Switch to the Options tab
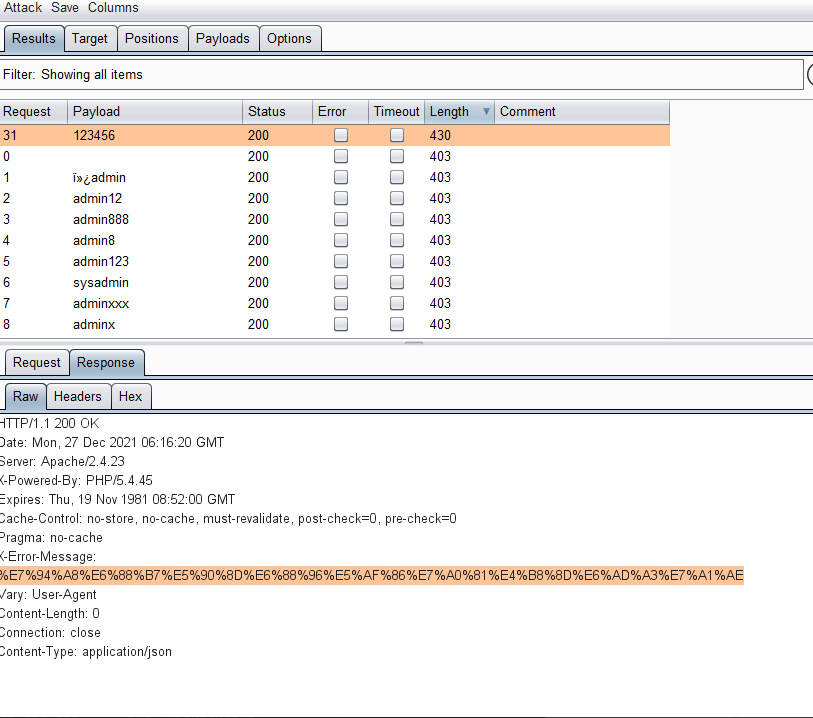This screenshot has width=813, height=718. [289, 38]
